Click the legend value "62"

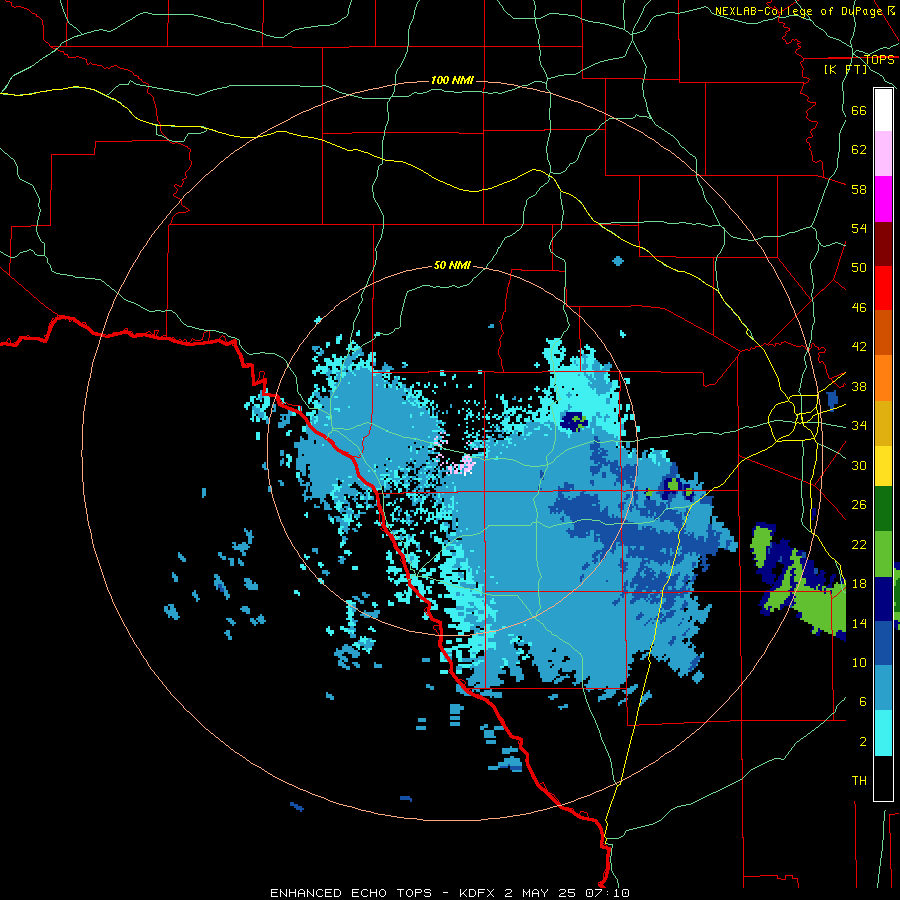point(859,150)
